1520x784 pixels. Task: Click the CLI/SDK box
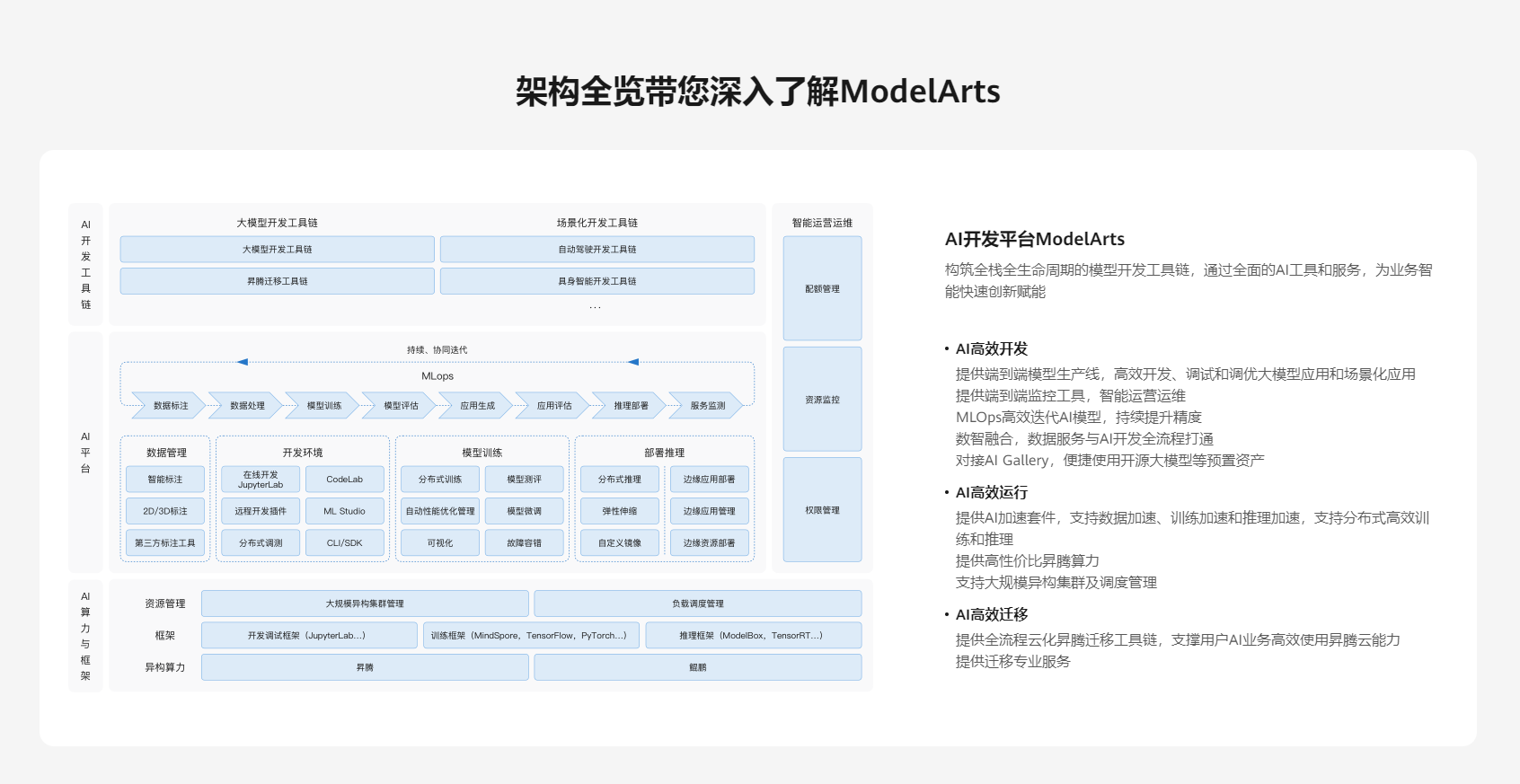coord(345,542)
